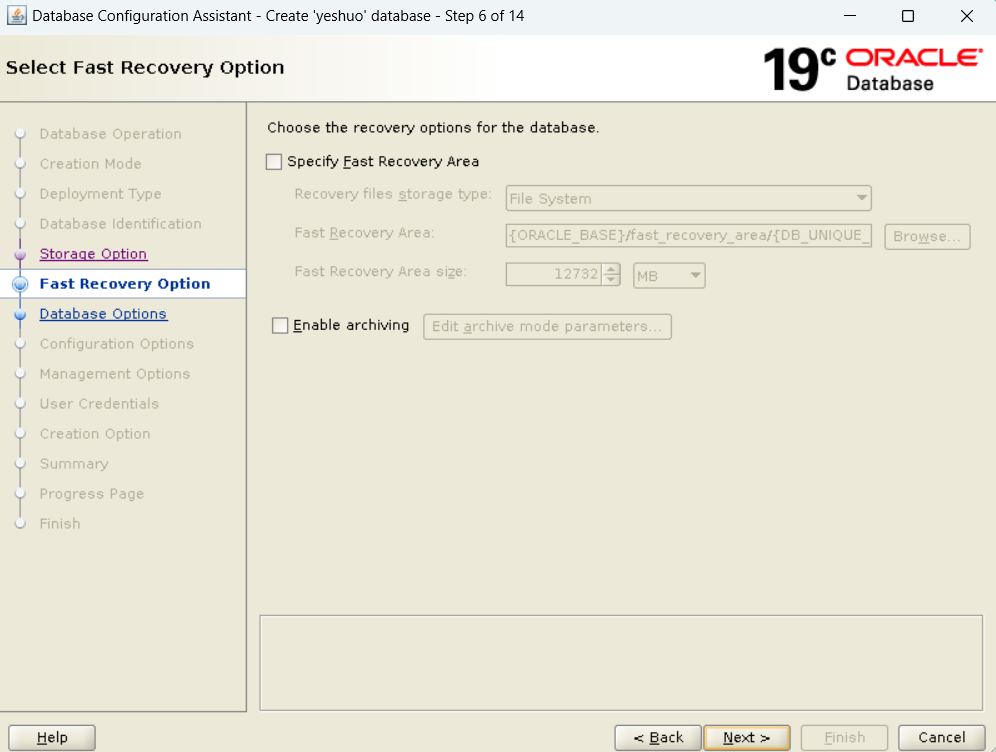Click the Storage Option step bullet
The width and height of the screenshot is (996, 752).
20,254
